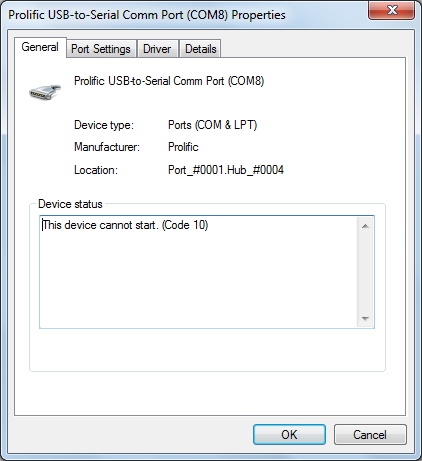Click the 'Ports (COM & LPT)' device type value
Viewport: 422px width, 461px height.
coord(212,125)
